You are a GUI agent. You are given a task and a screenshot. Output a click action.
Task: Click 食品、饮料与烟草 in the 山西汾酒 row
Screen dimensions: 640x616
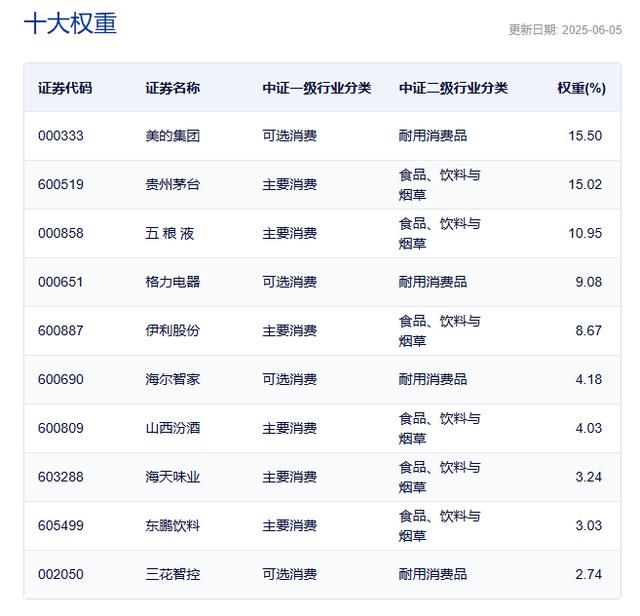point(440,429)
